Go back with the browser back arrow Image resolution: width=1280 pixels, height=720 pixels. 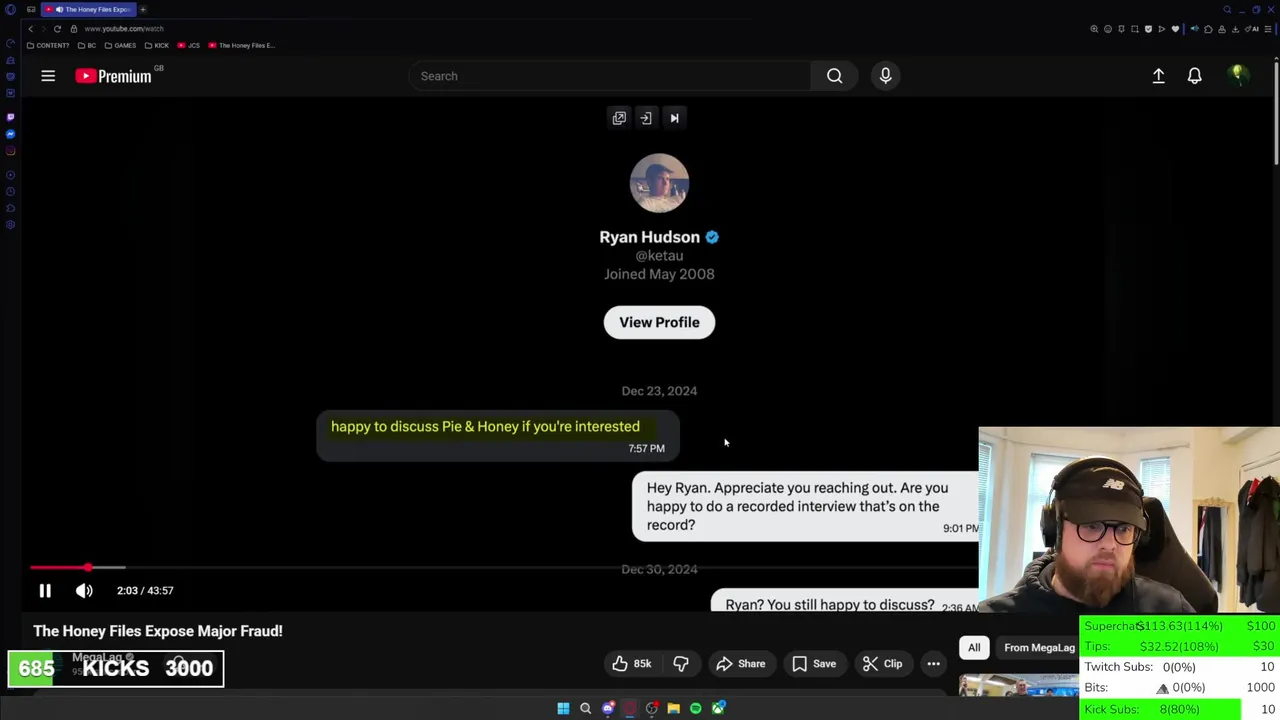tap(31, 29)
